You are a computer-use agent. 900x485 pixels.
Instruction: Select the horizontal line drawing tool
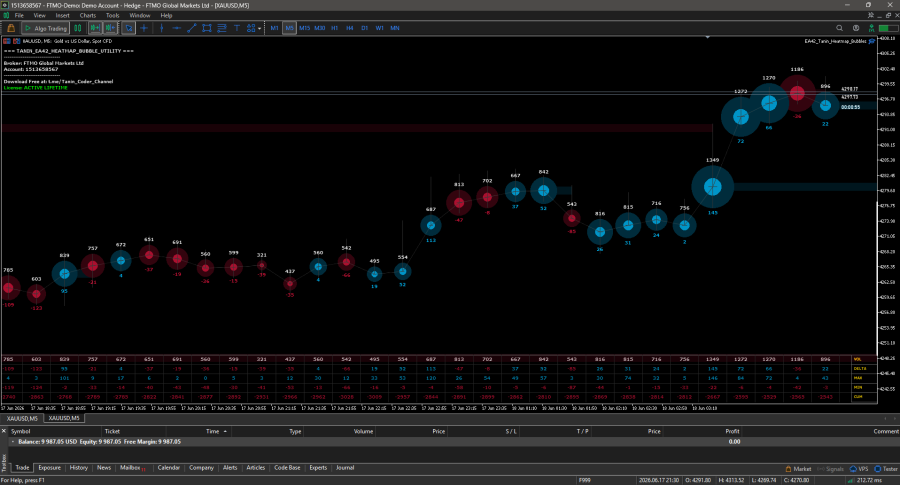pos(176,28)
